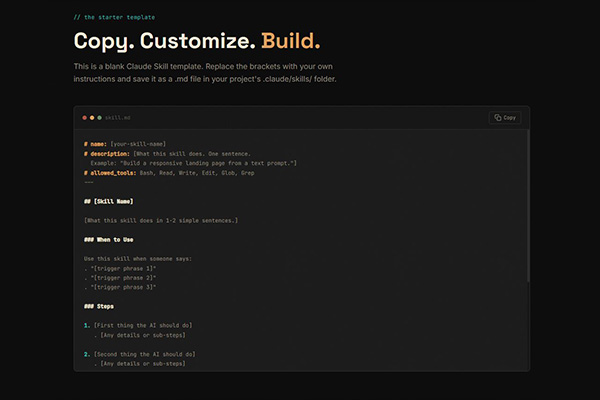
Task: Click the '### Steps' heading
Action: click(x=99, y=306)
